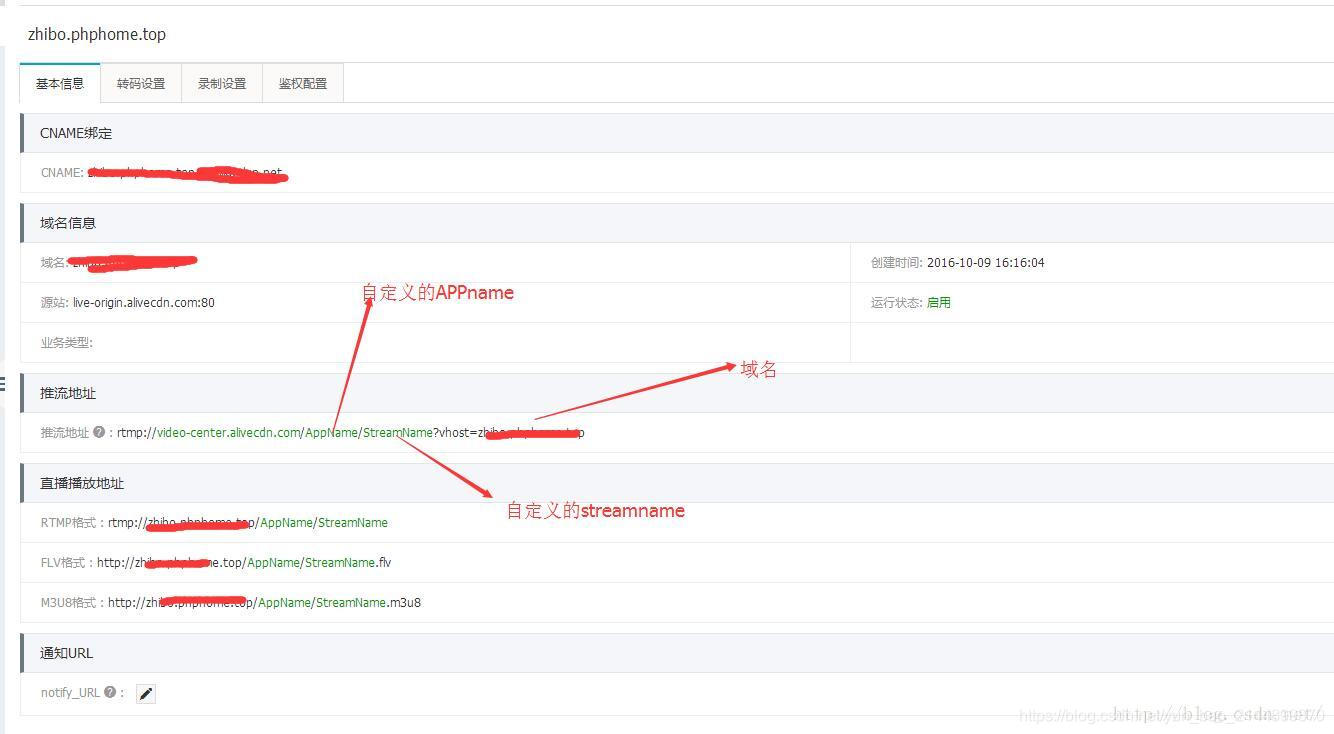Click the CNAME: field label
The height and width of the screenshot is (734, 1334).
(62, 173)
